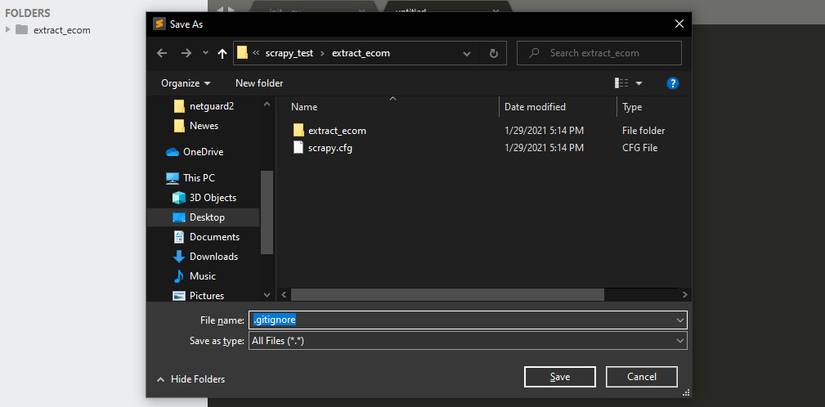
Task: Go up one folder level
Action: (222, 53)
